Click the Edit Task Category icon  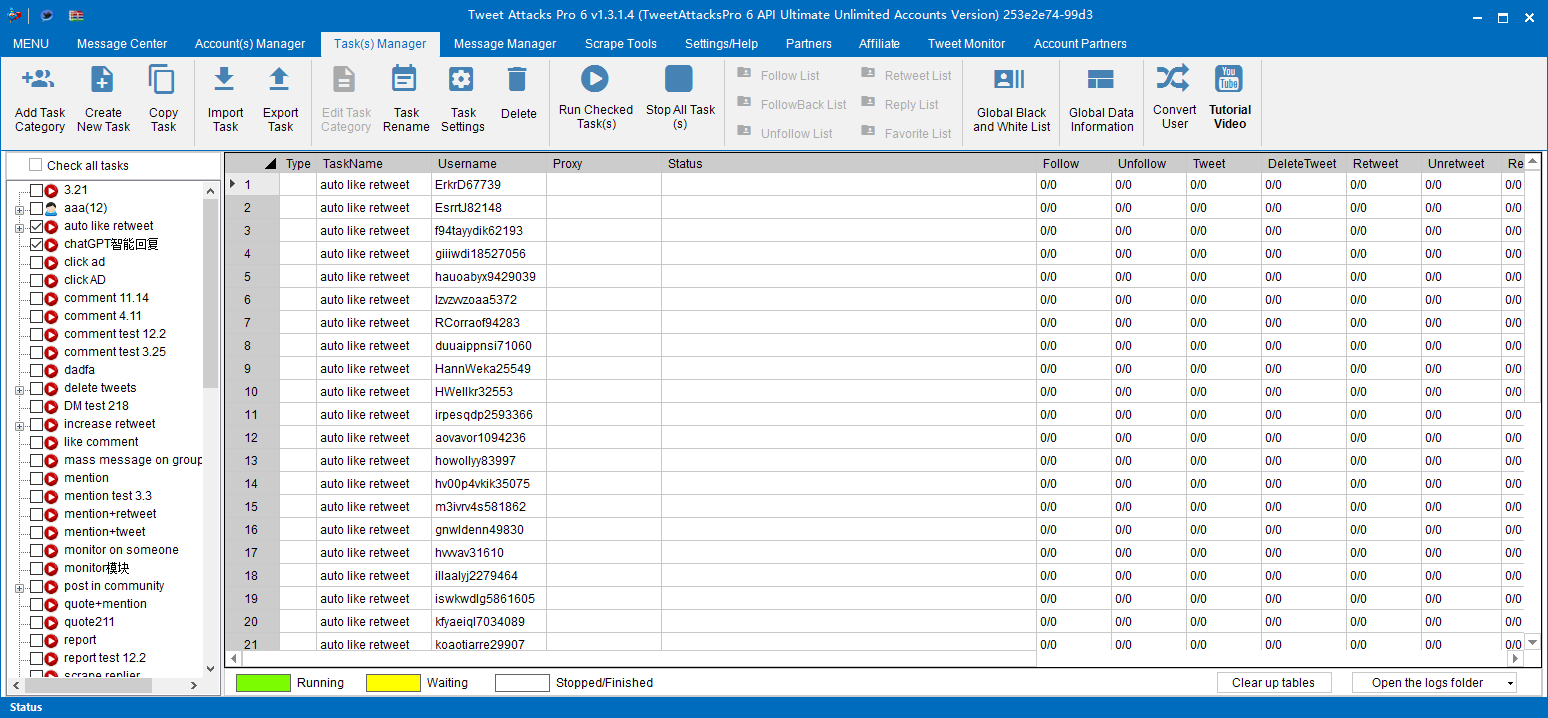tap(344, 80)
